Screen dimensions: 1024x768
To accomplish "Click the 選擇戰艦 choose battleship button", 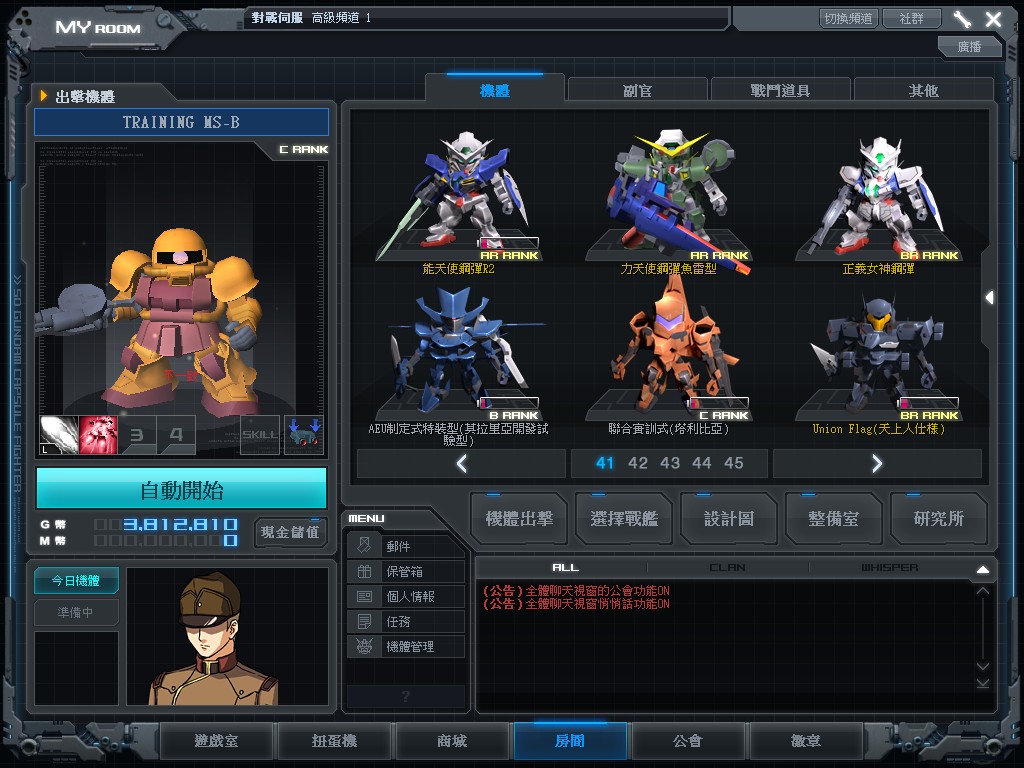I will click(624, 519).
